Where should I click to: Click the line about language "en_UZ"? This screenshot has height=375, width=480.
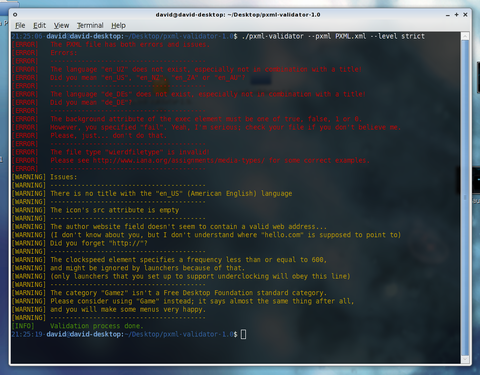pyautogui.click(x=206, y=69)
